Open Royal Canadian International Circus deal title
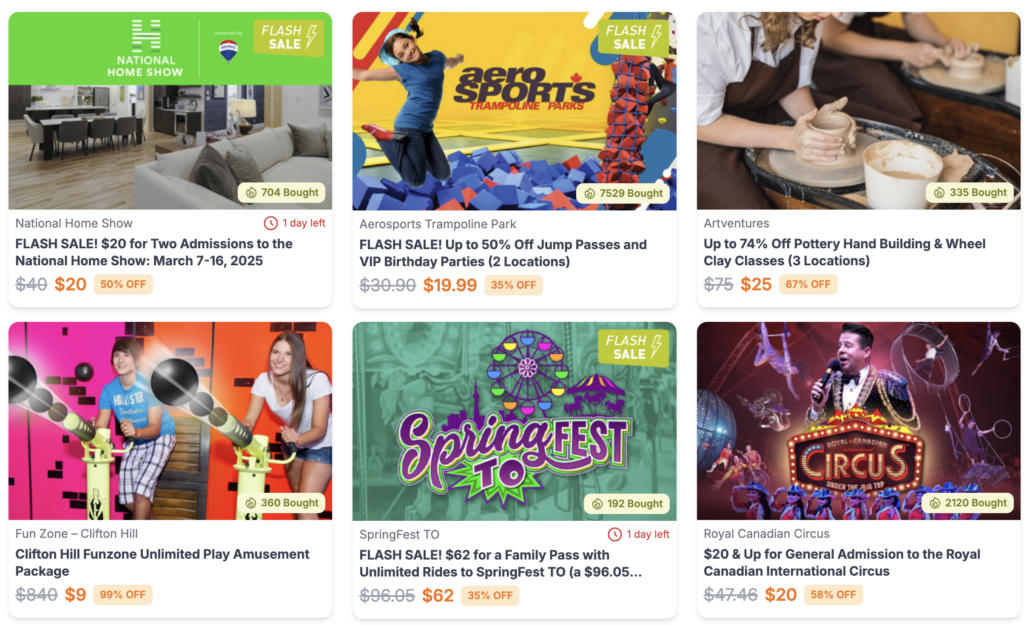Image resolution: width=1024 pixels, height=625 pixels. [842, 562]
